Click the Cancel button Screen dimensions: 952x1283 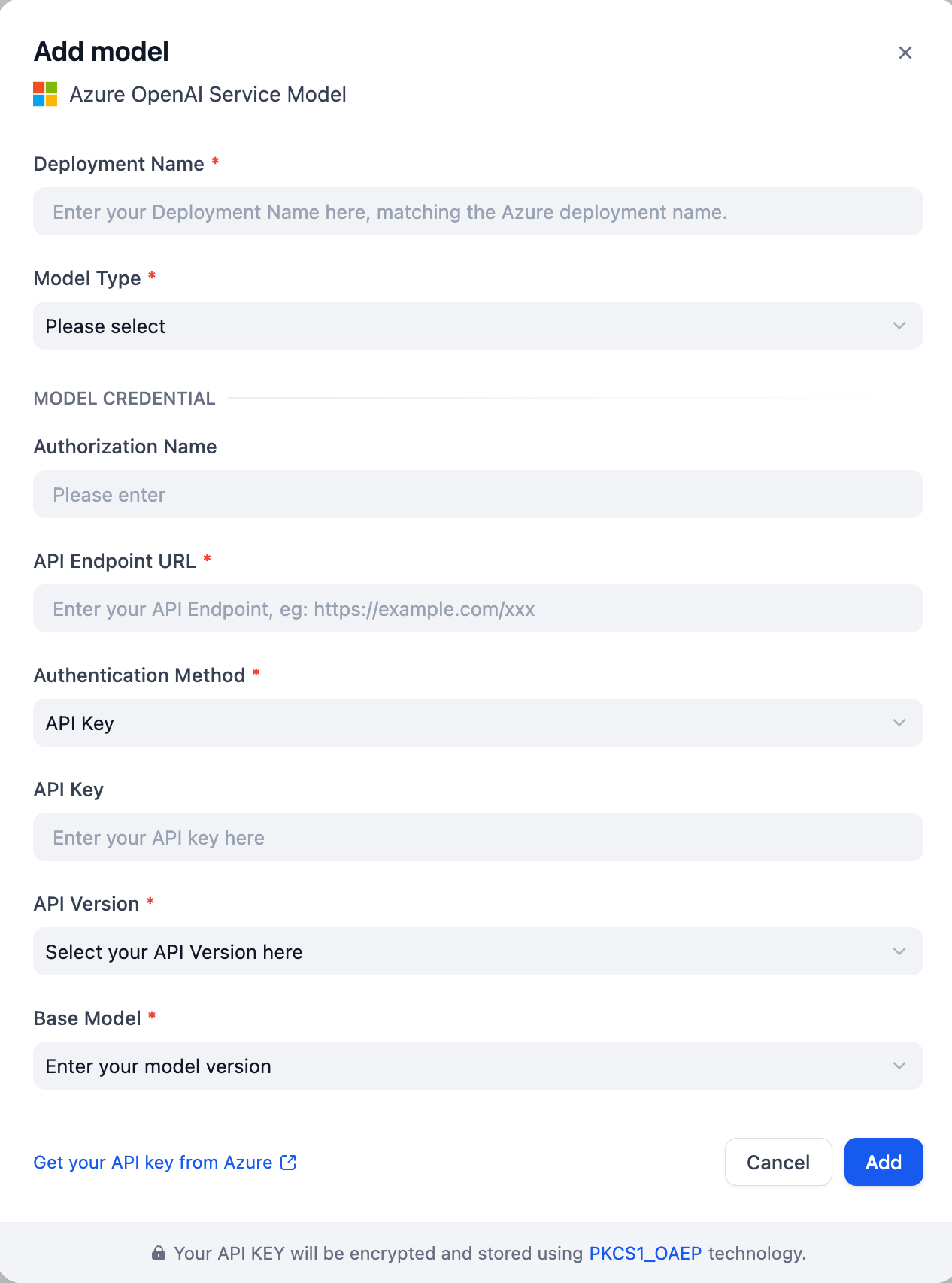pyautogui.click(x=778, y=1162)
